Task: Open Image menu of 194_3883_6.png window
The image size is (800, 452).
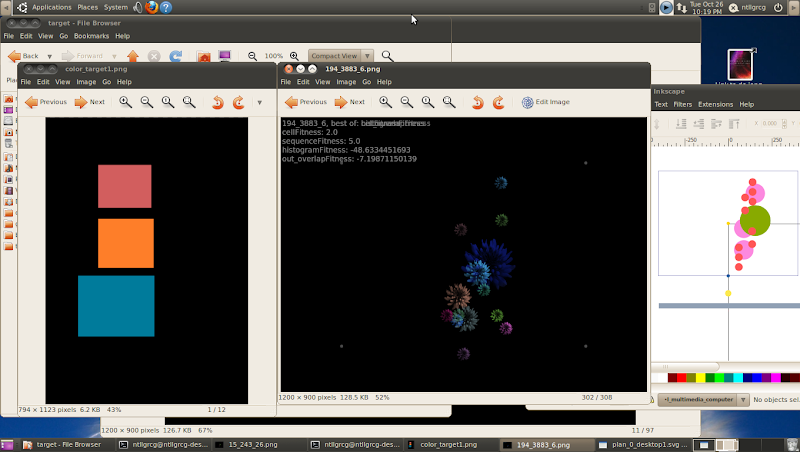Action: coord(346,82)
